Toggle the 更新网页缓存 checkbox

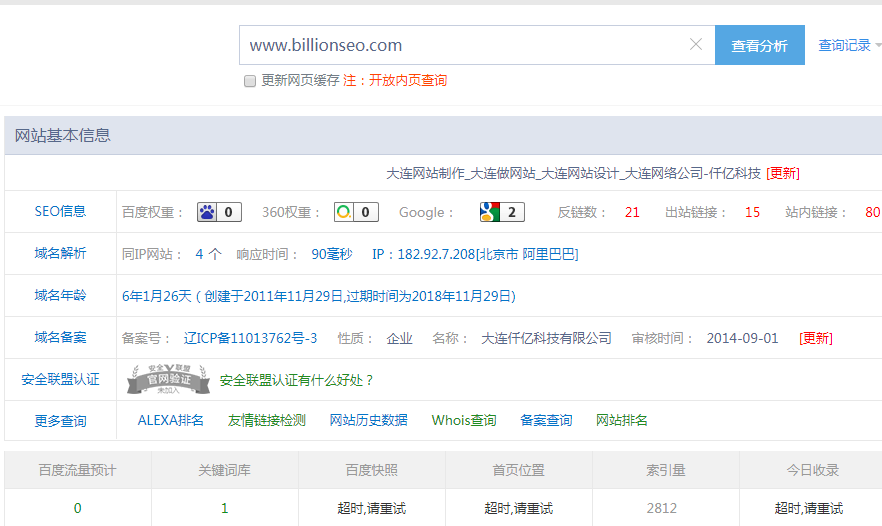[250, 81]
